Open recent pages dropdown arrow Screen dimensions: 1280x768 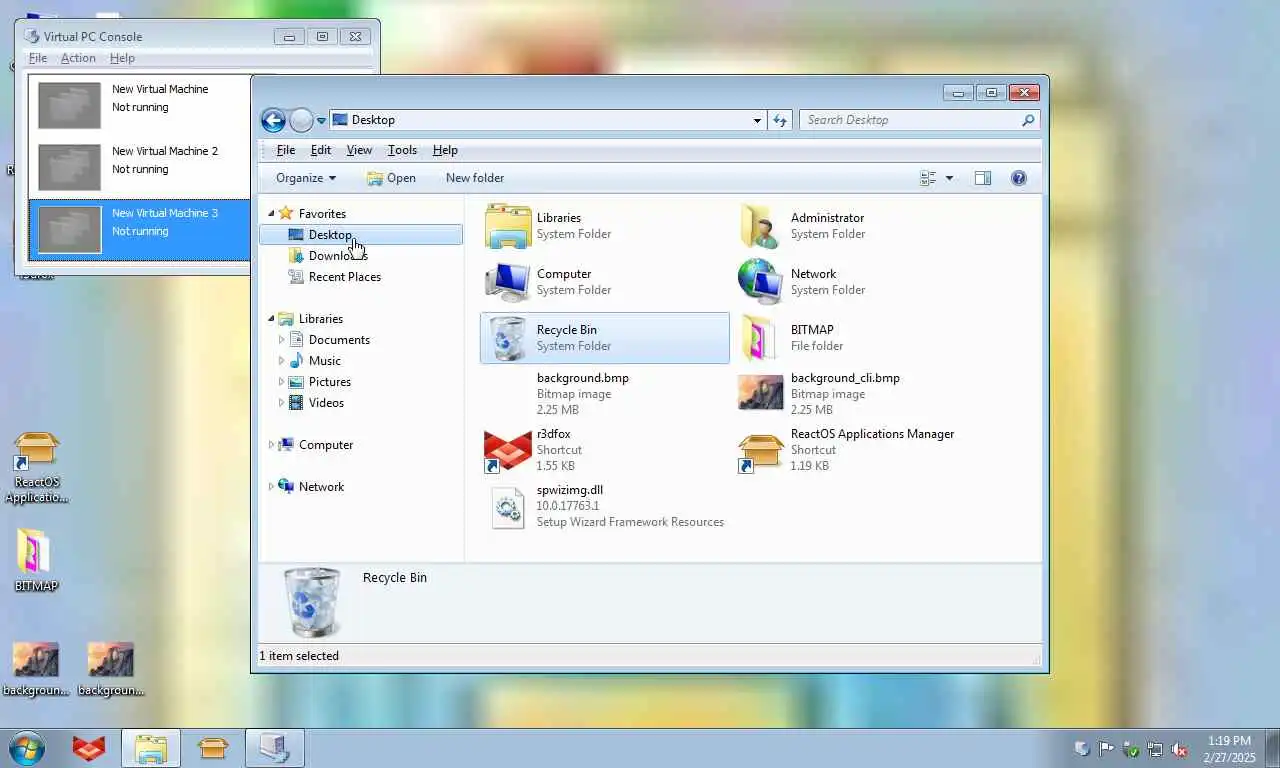pyautogui.click(x=321, y=121)
